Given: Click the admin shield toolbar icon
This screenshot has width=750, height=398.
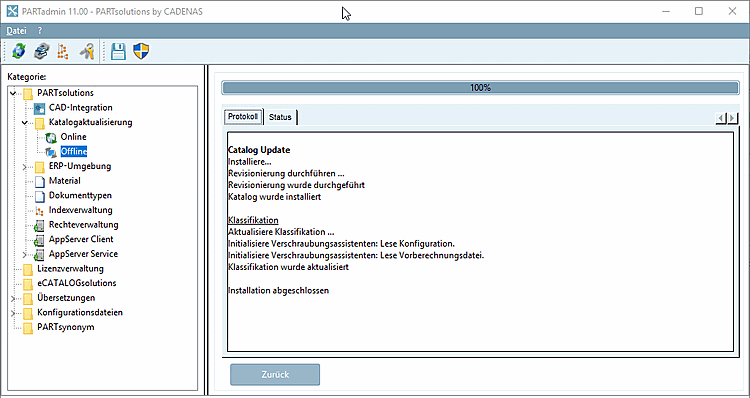Looking at the screenshot, I should pyautogui.click(x=141, y=51).
